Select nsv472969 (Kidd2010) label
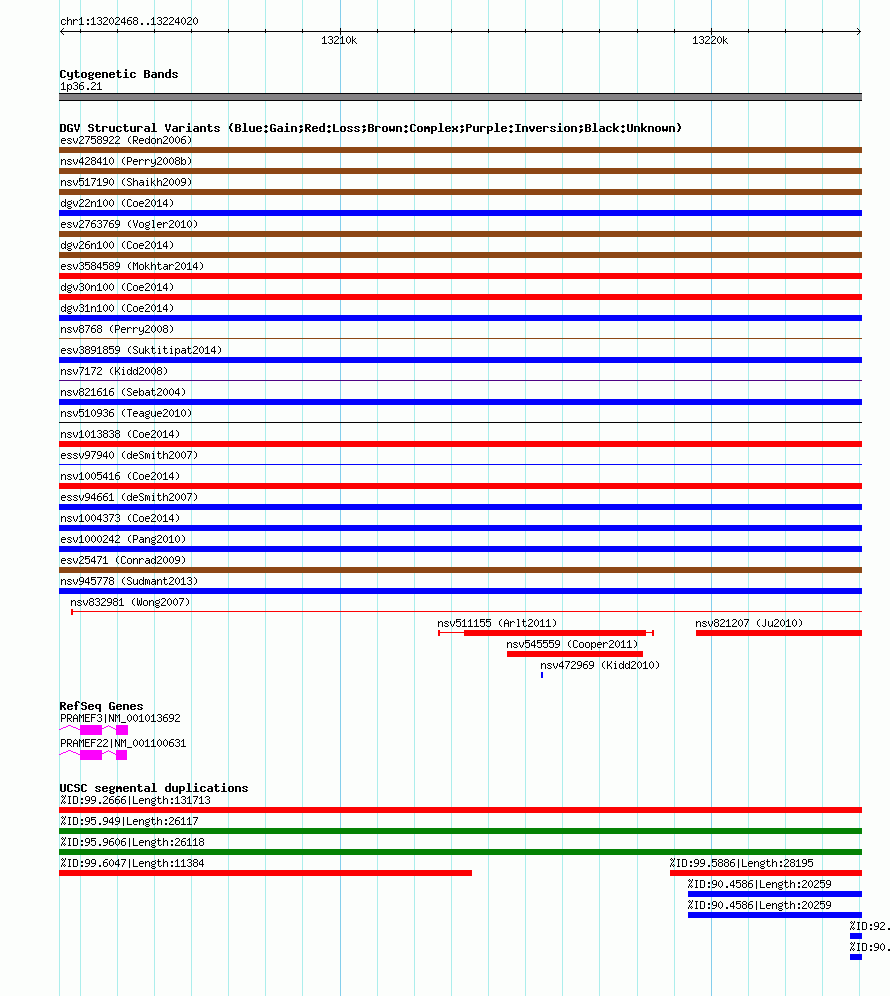Viewport: 890px width, 996px height. (600, 664)
